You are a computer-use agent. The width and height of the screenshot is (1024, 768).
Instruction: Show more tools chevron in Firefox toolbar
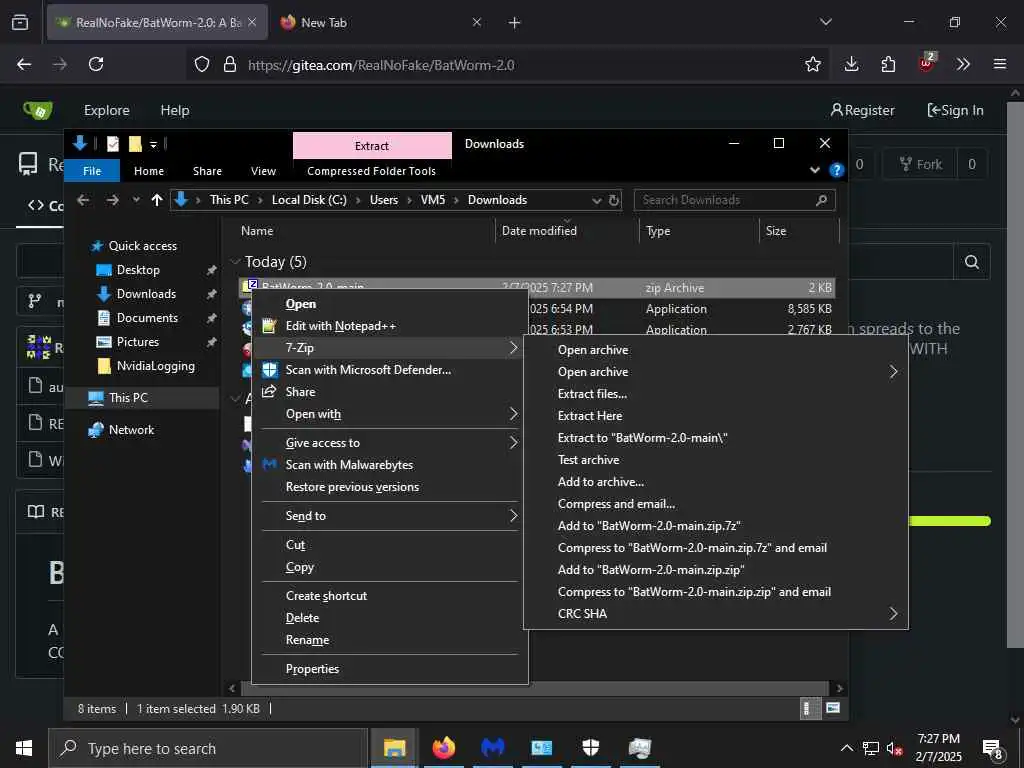[x=963, y=64]
